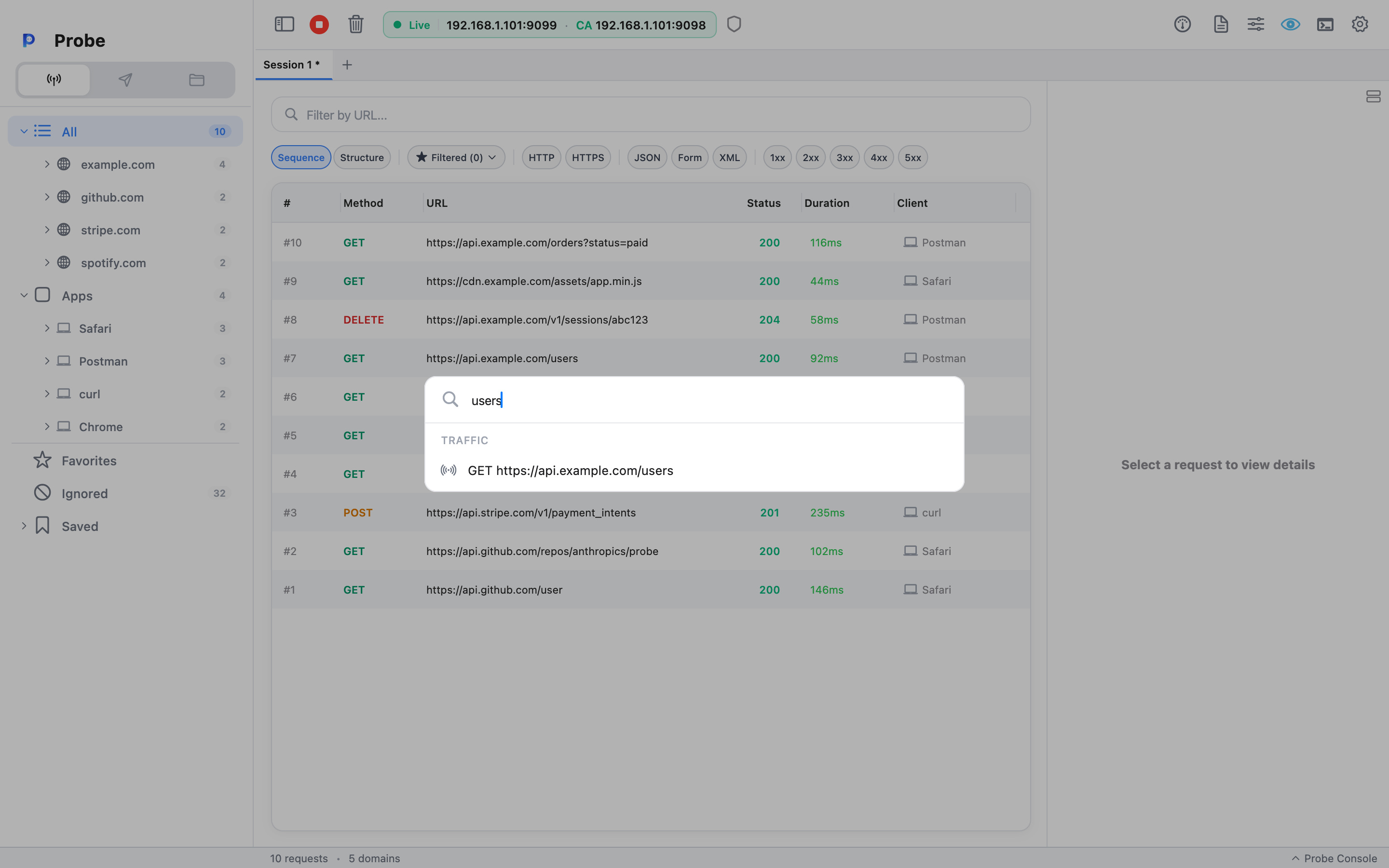This screenshot has height=868, width=1389.
Task: Sort by the Method column header
Action: point(363,203)
